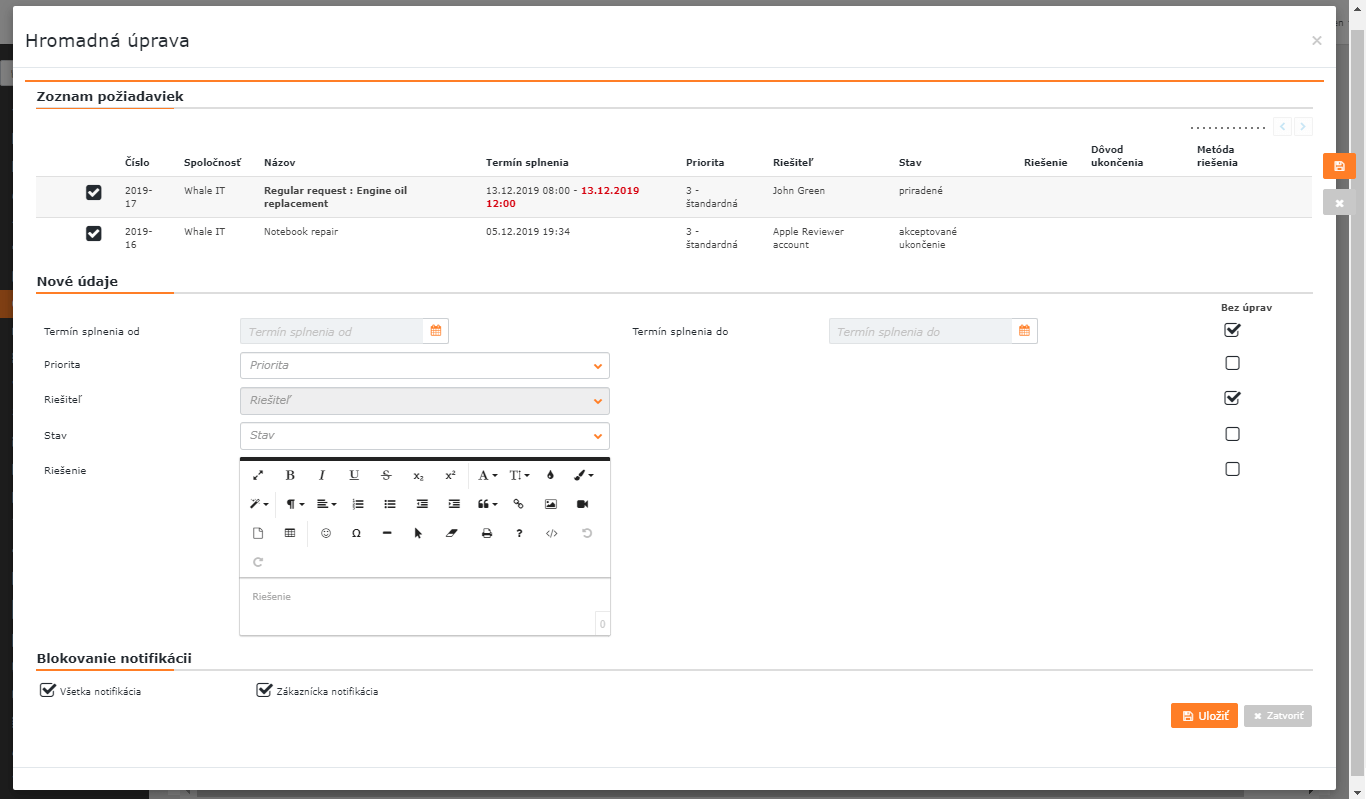Image resolution: width=1366 pixels, height=799 pixels.
Task: Toggle fullscreen mode in the Riešenie editor
Action: [258, 476]
